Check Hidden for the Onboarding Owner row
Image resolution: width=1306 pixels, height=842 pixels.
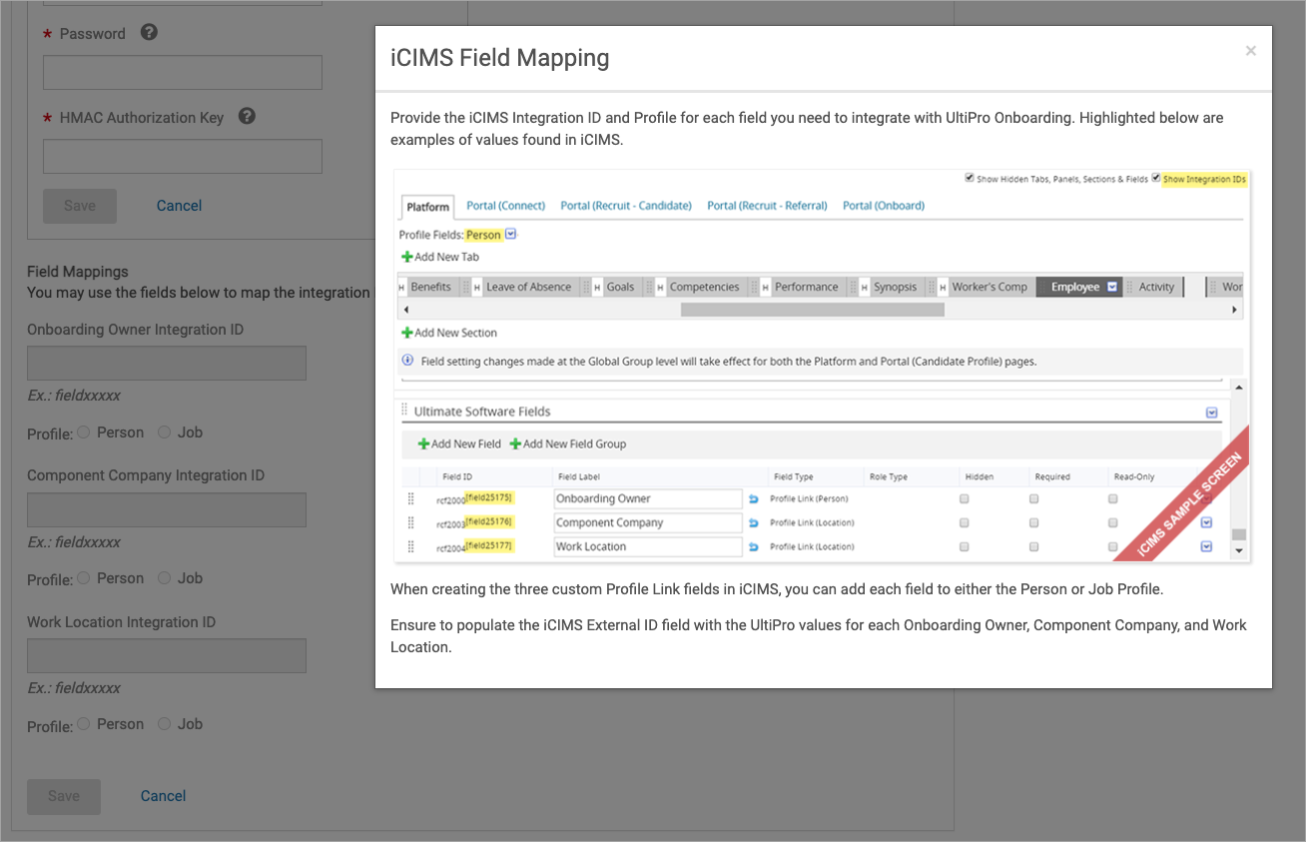[964, 498]
